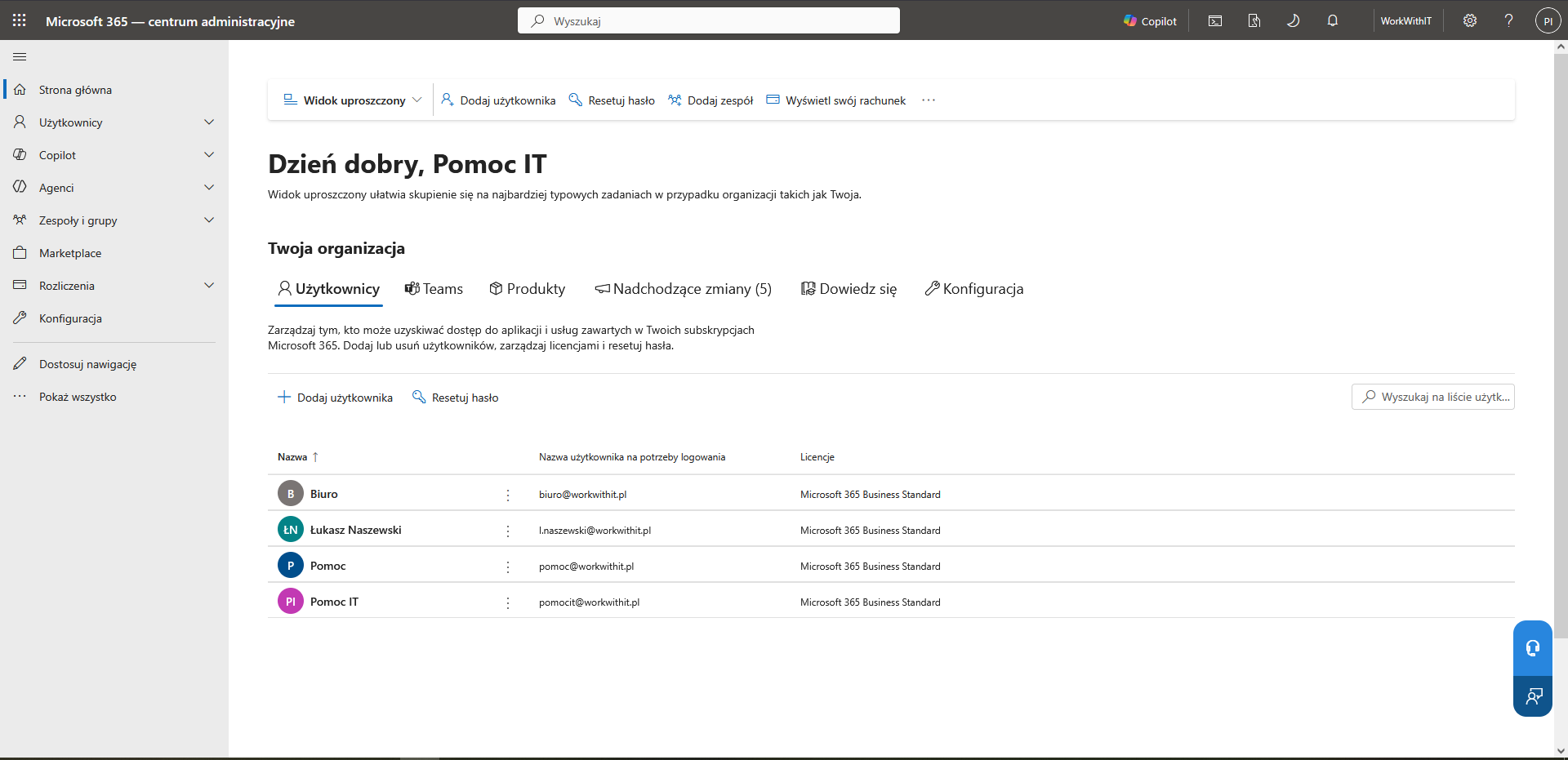Click pomocit@workwithit.pl login name

(590, 602)
